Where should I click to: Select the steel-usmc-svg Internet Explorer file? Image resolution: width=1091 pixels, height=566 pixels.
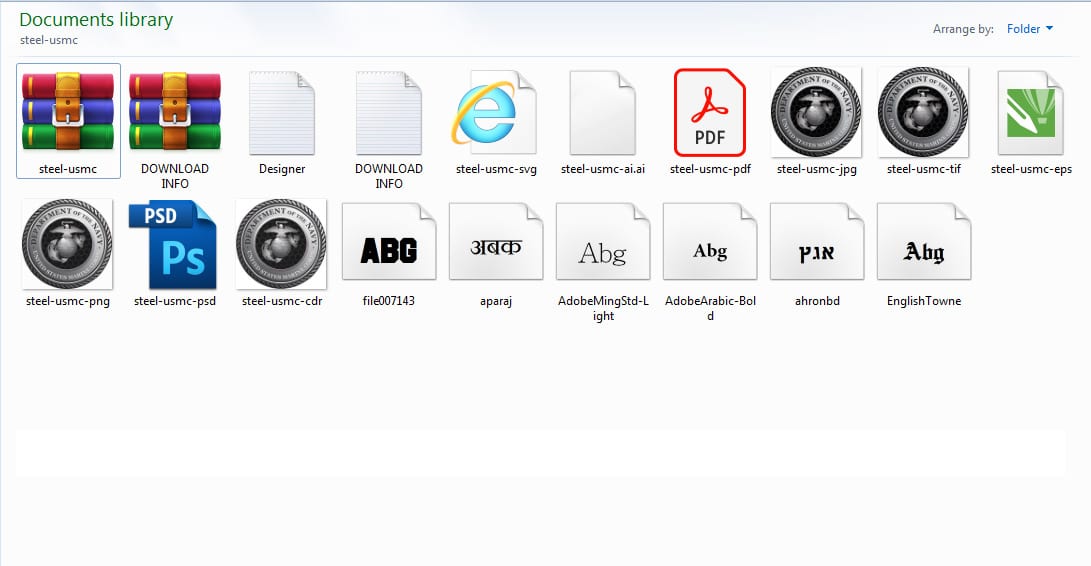(496, 112)
